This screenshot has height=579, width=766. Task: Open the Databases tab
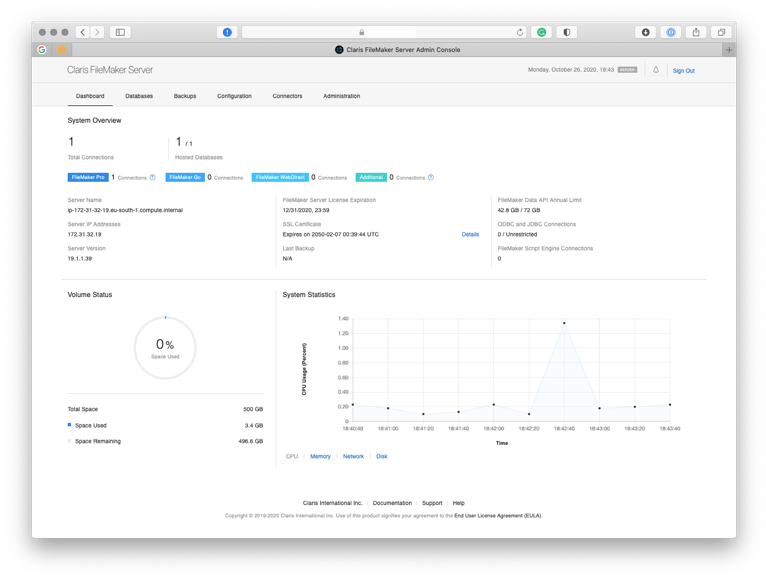tap(139, 96)
